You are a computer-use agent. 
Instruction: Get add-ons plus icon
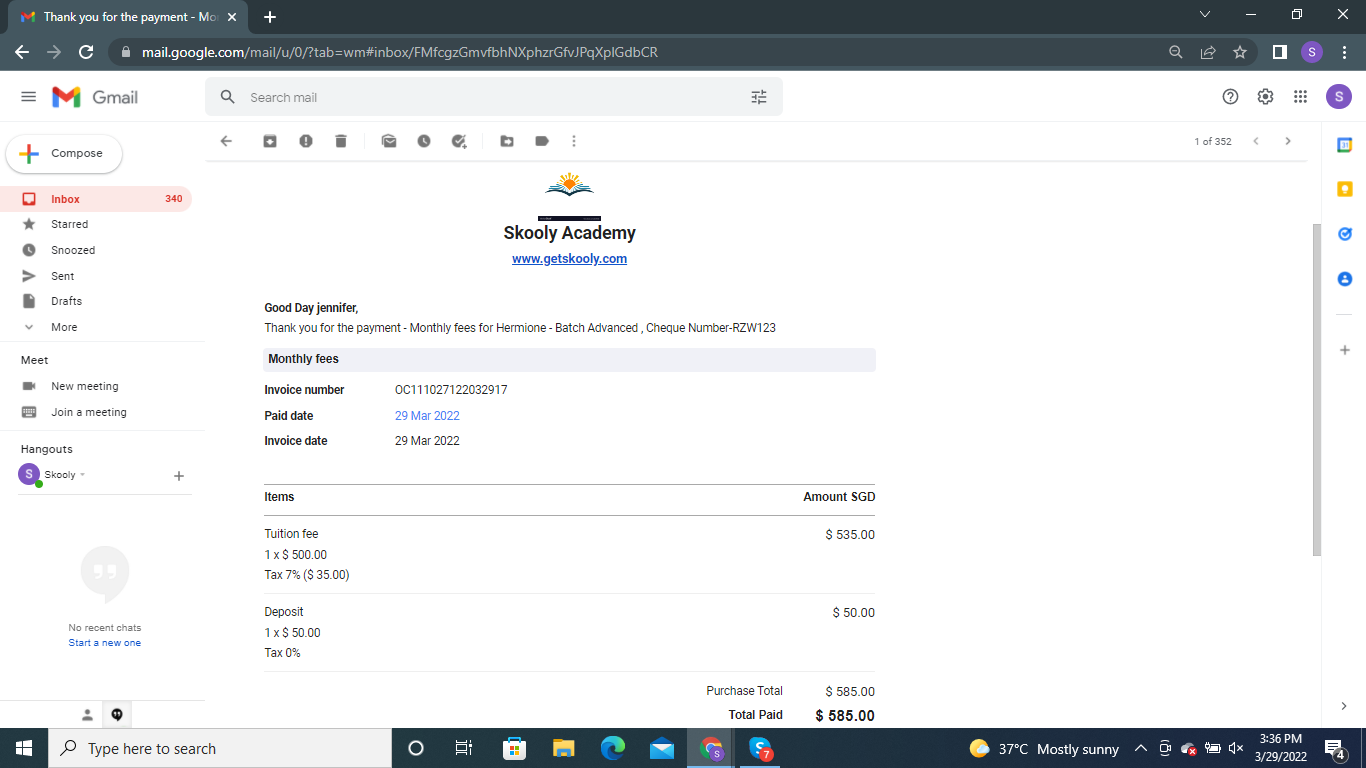[x=1345, y=350]
